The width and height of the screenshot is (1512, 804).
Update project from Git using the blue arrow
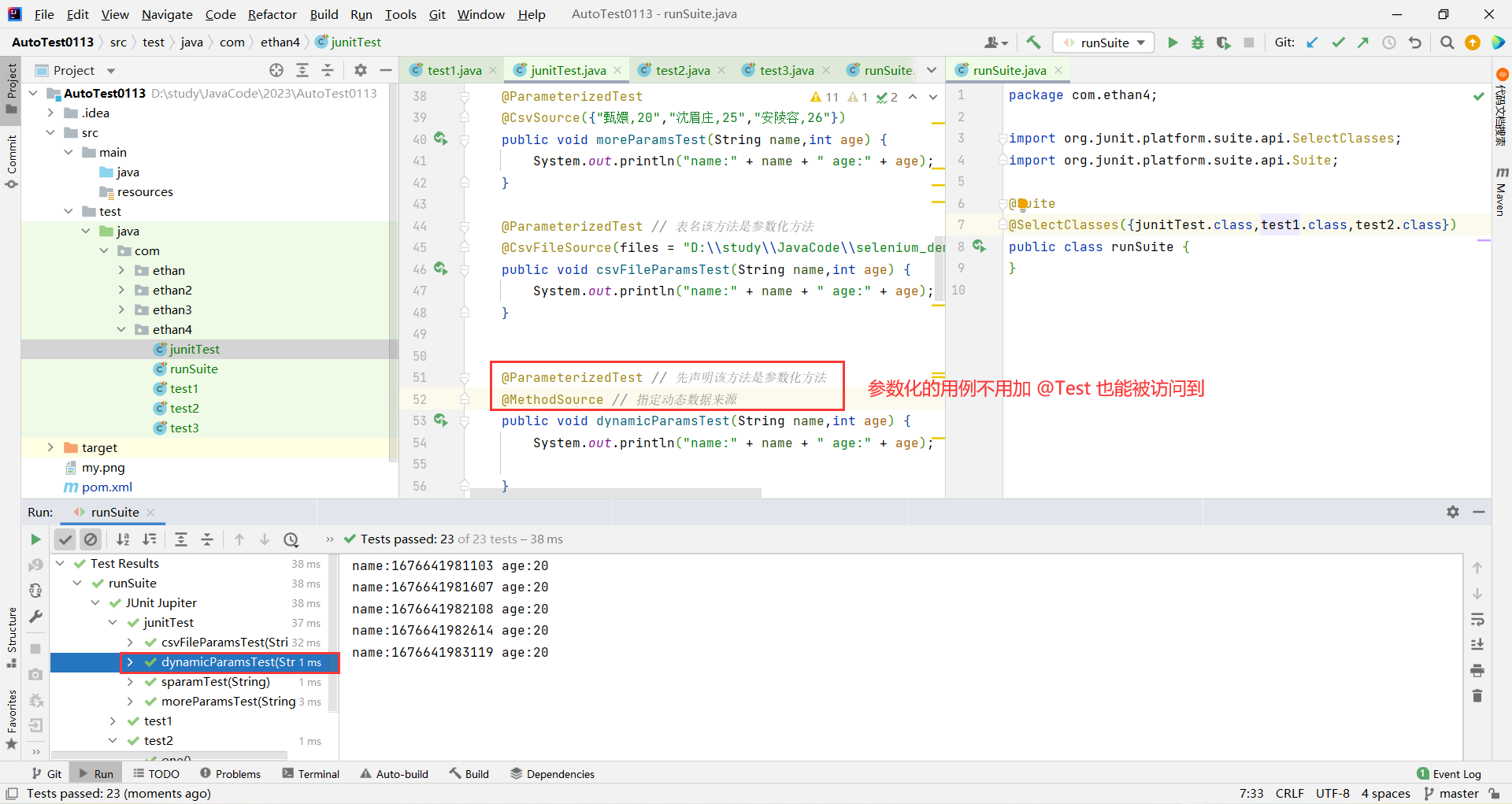(x=1312, y=43)
